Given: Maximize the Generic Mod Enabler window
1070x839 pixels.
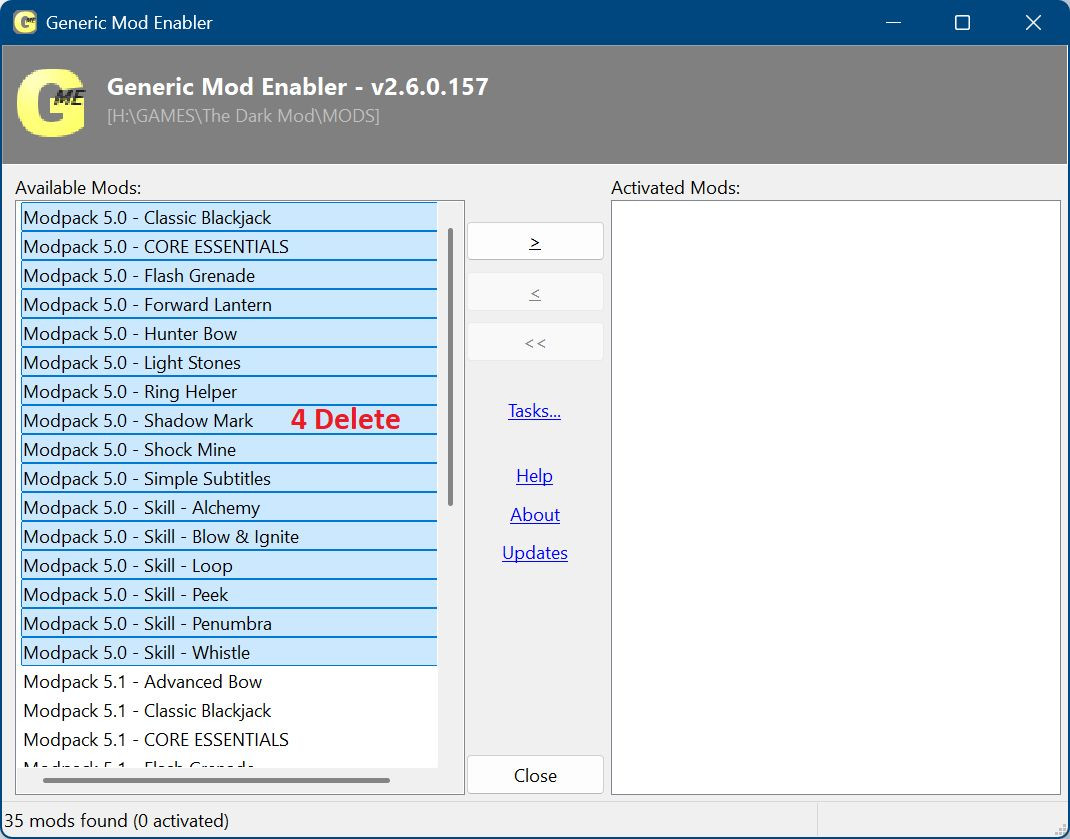Looking at the screenshot, I should coord(962,23).
